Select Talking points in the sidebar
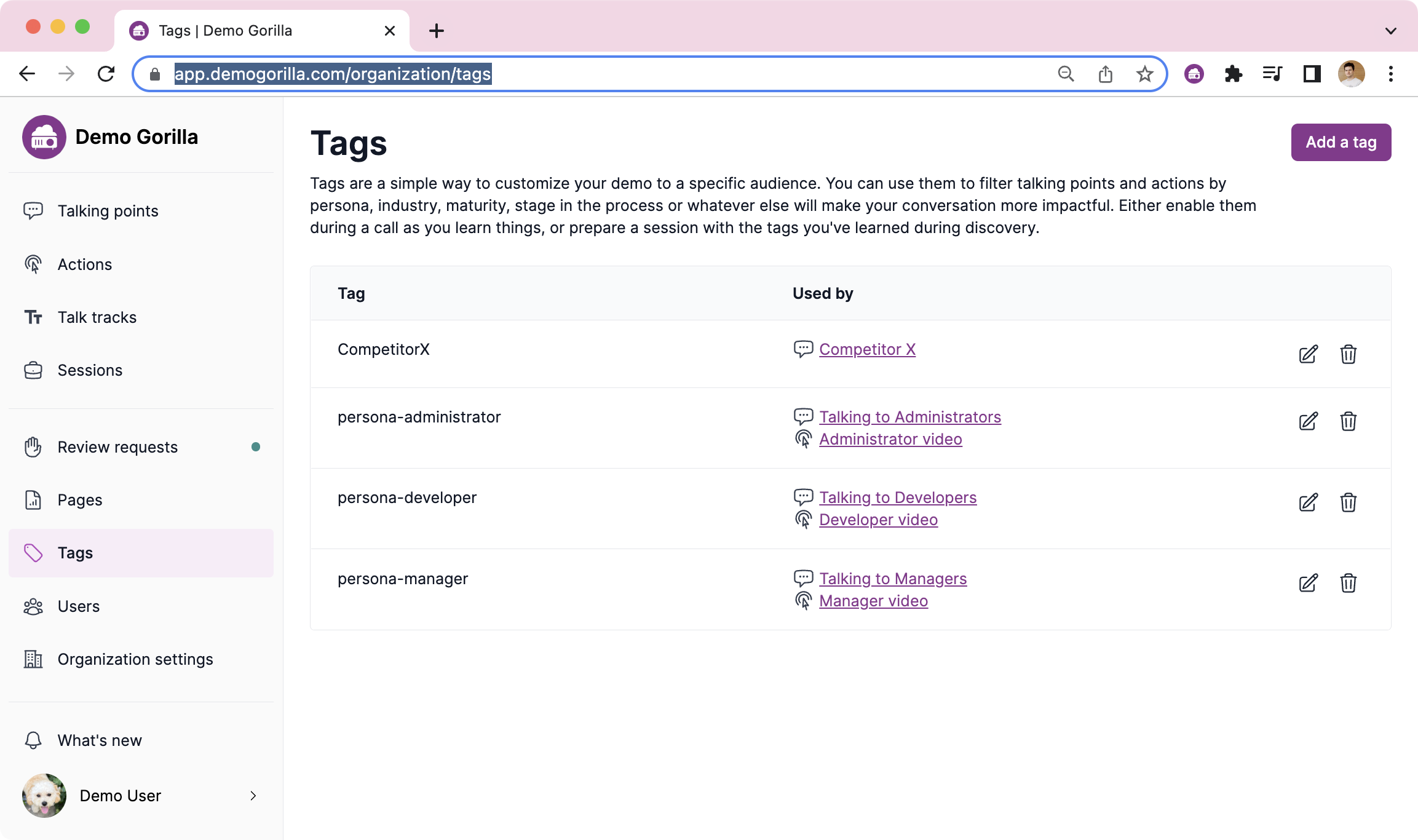 (34, 210)
